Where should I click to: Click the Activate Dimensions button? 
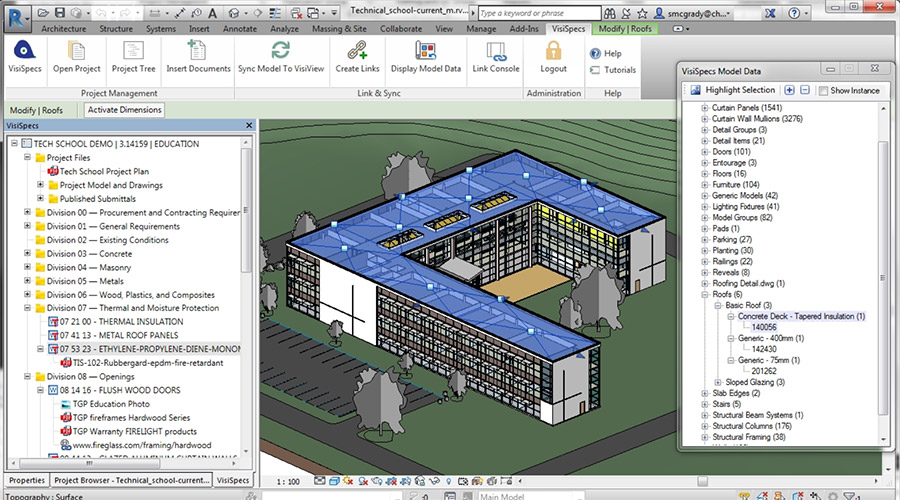click(x=125, y=110)
